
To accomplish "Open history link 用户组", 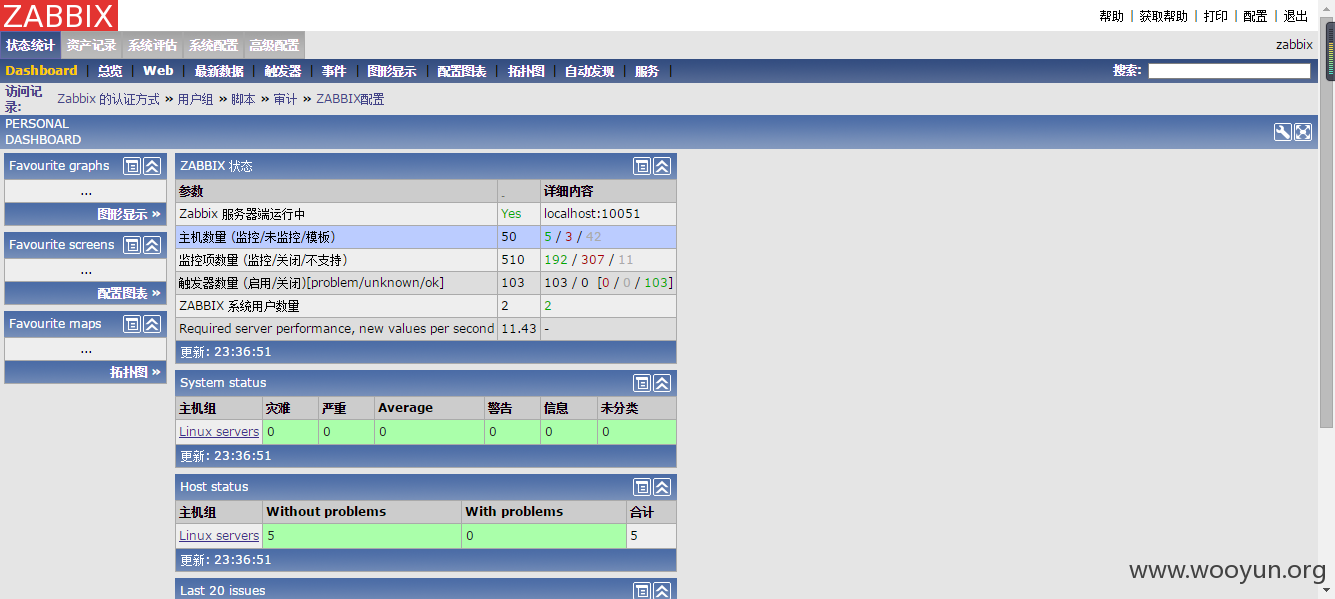I will pyautogui.click(x=195, y=99).
